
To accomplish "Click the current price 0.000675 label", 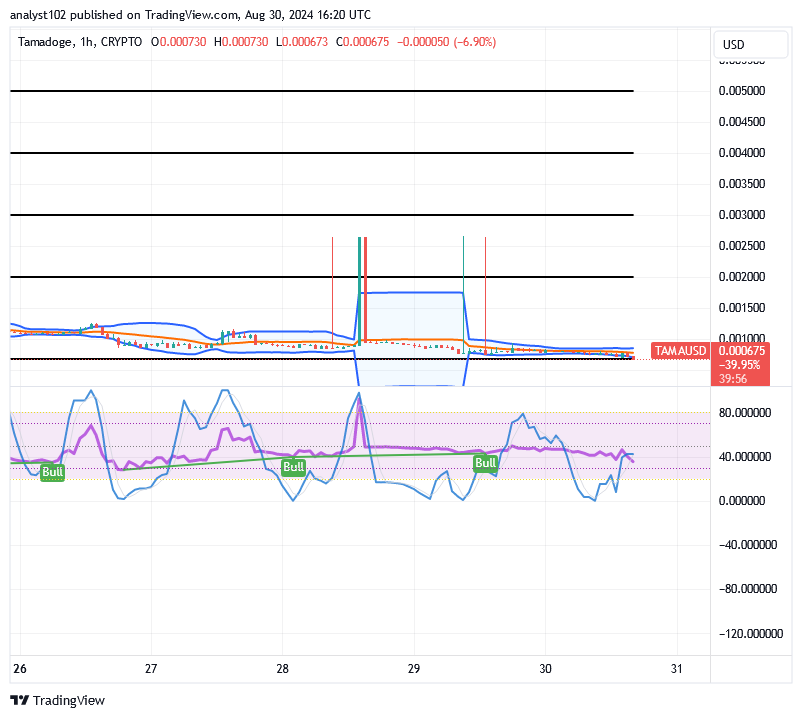I will (x=742, y=351).
